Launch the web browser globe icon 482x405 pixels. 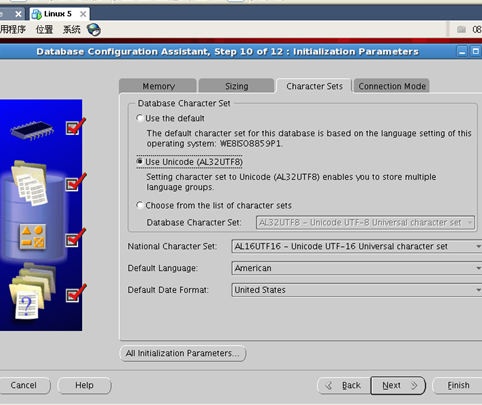click(94, 30)
